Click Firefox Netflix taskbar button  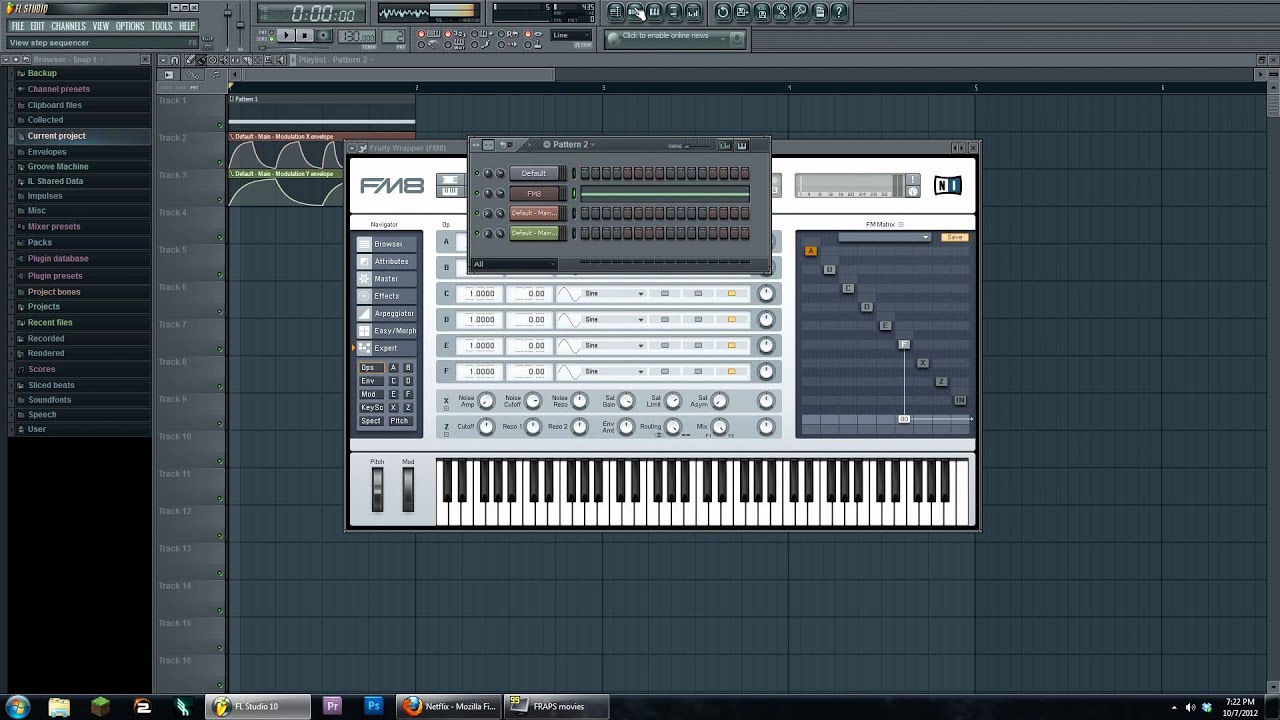pyautogui.click(x=450, y=706)
